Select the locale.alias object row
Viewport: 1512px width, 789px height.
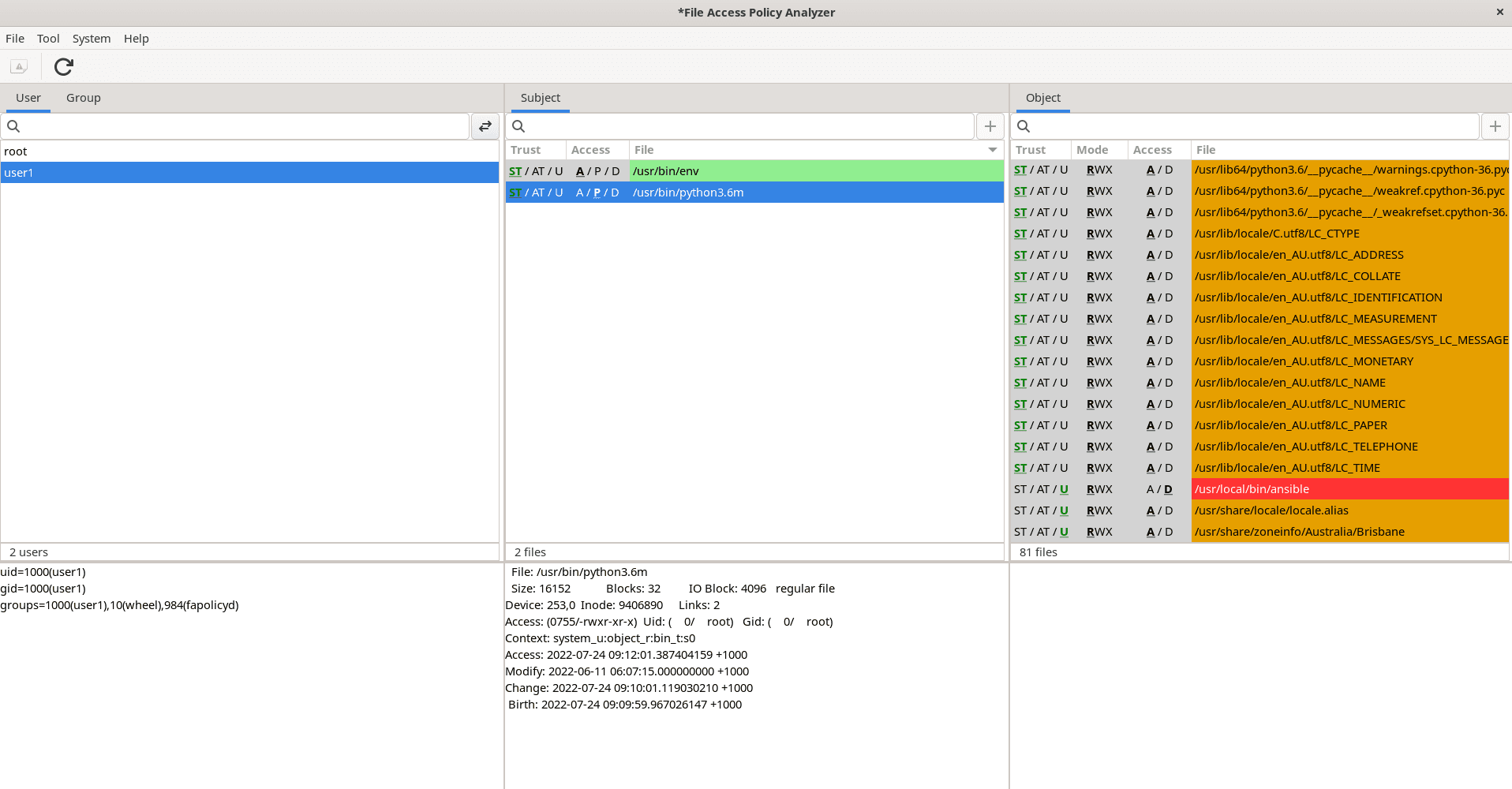1259,510
